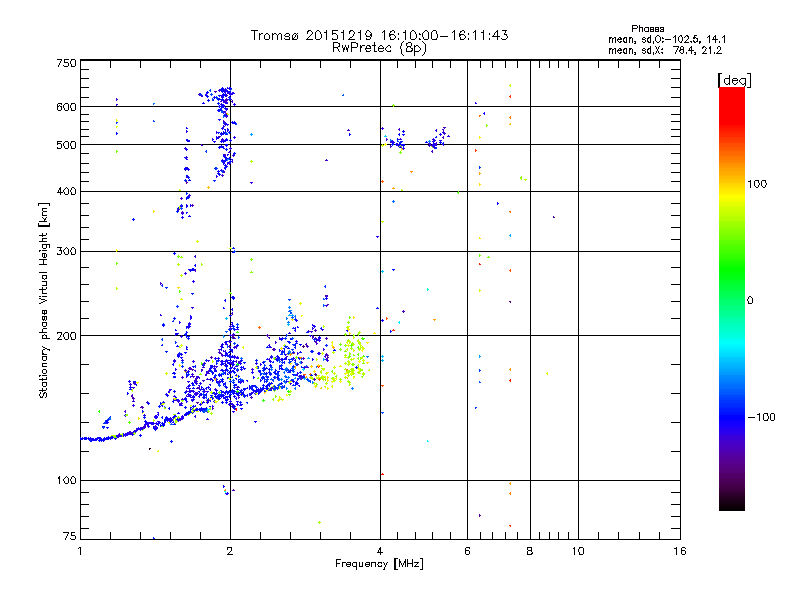This screenshot has height=600, width=800.
Task: Click the blue echo cluster above 600 km
Action: click(219, 95)
